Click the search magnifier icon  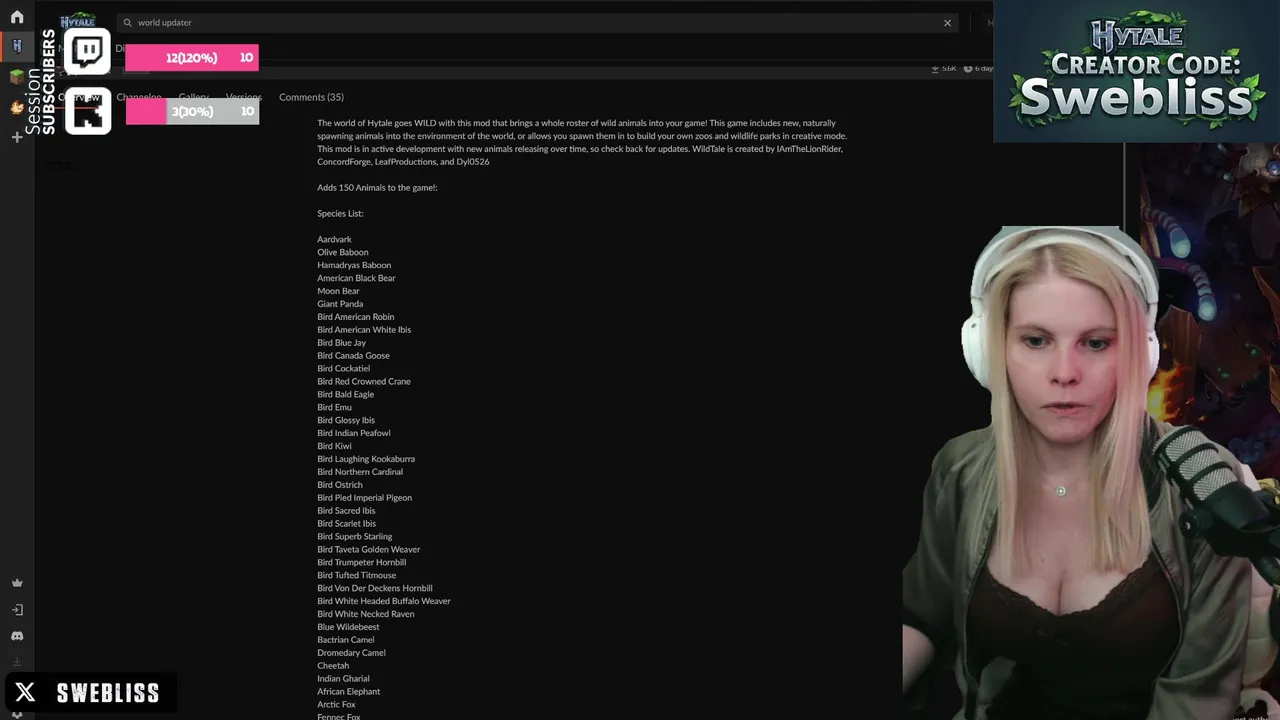tap(127, 22)
